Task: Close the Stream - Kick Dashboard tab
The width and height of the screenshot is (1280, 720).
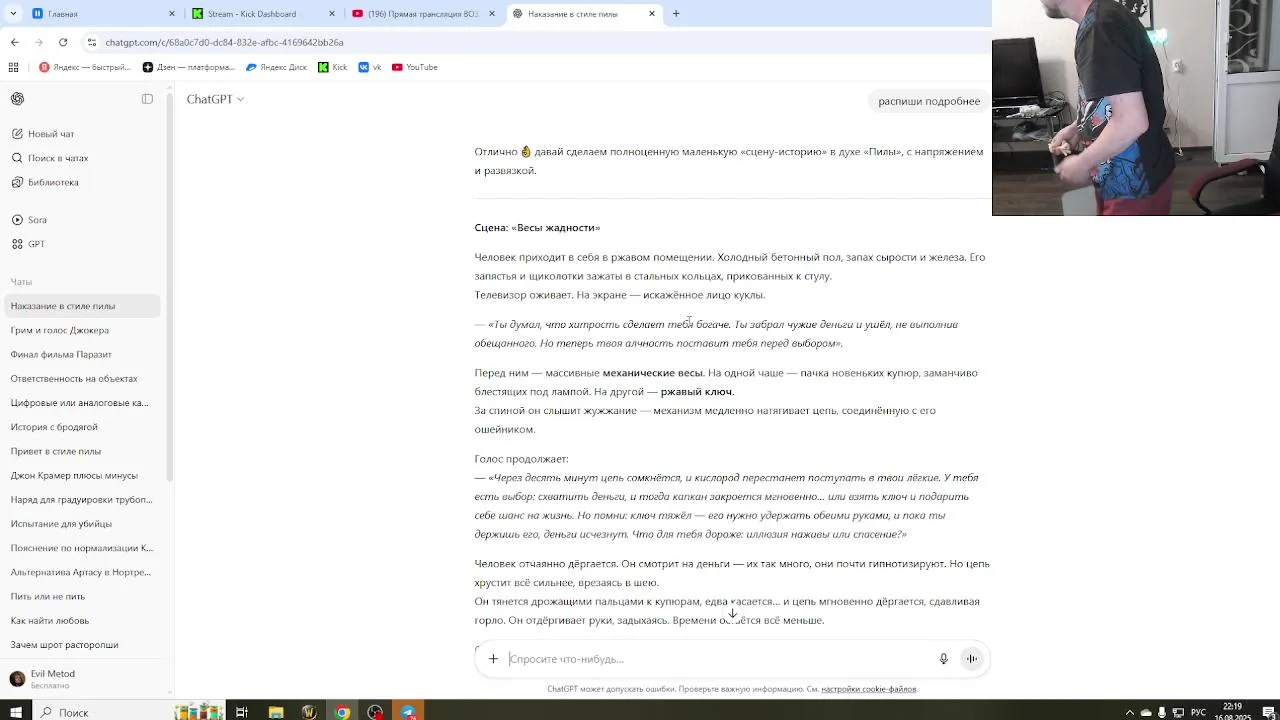Action: [332, 14]
